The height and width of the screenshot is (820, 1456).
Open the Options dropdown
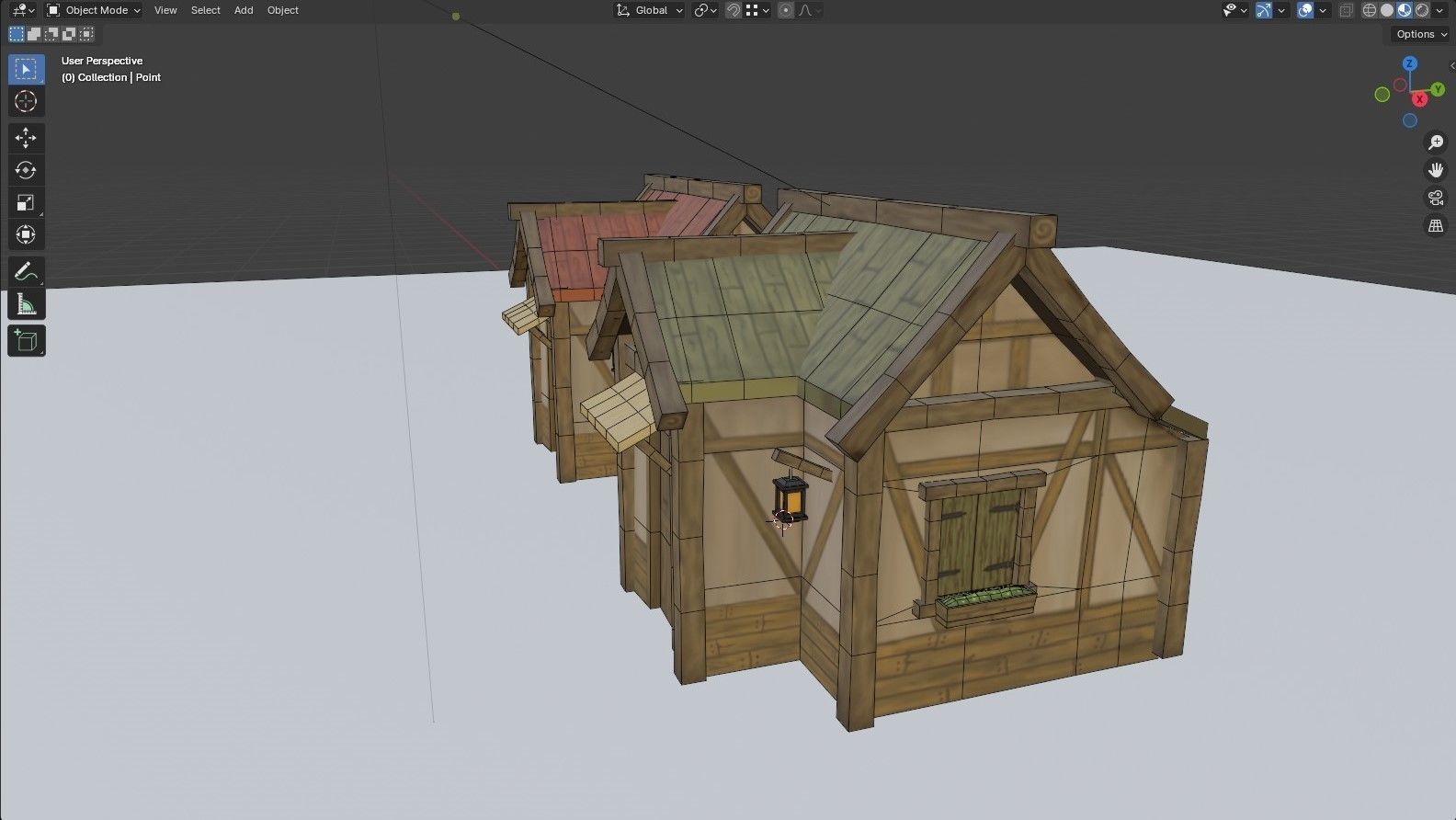pyautogui.click(x=1421, y=34)
